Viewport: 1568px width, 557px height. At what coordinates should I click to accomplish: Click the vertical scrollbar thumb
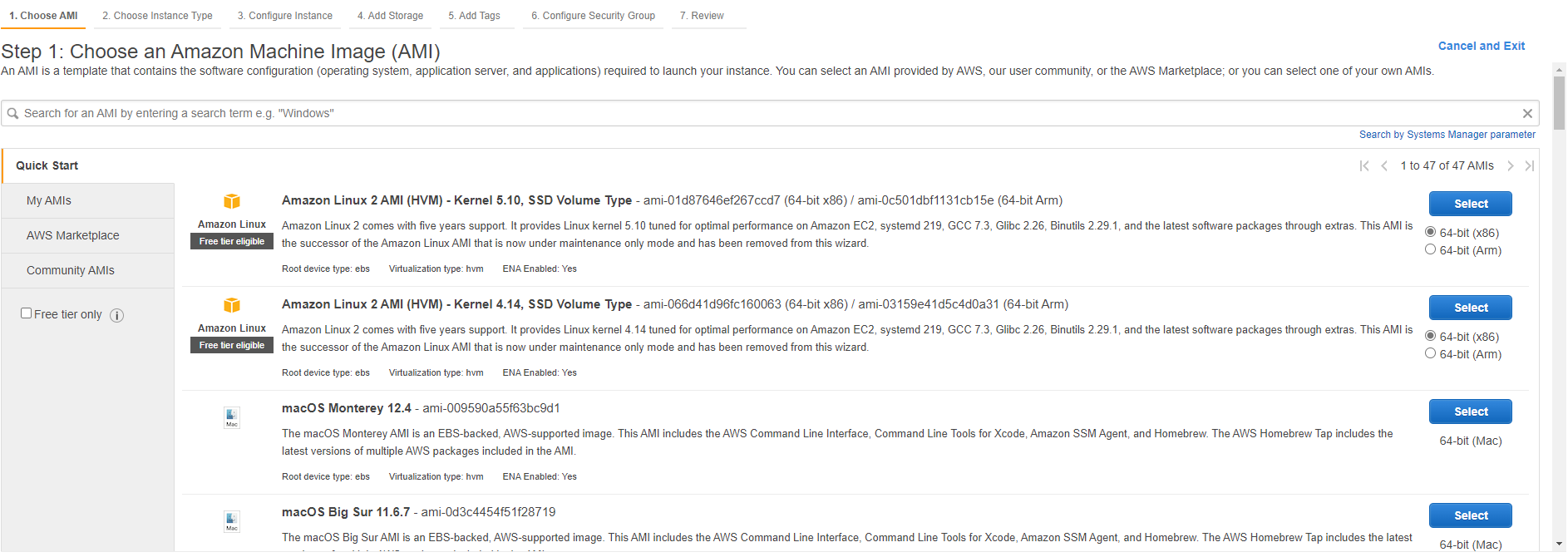point(1559,103)
